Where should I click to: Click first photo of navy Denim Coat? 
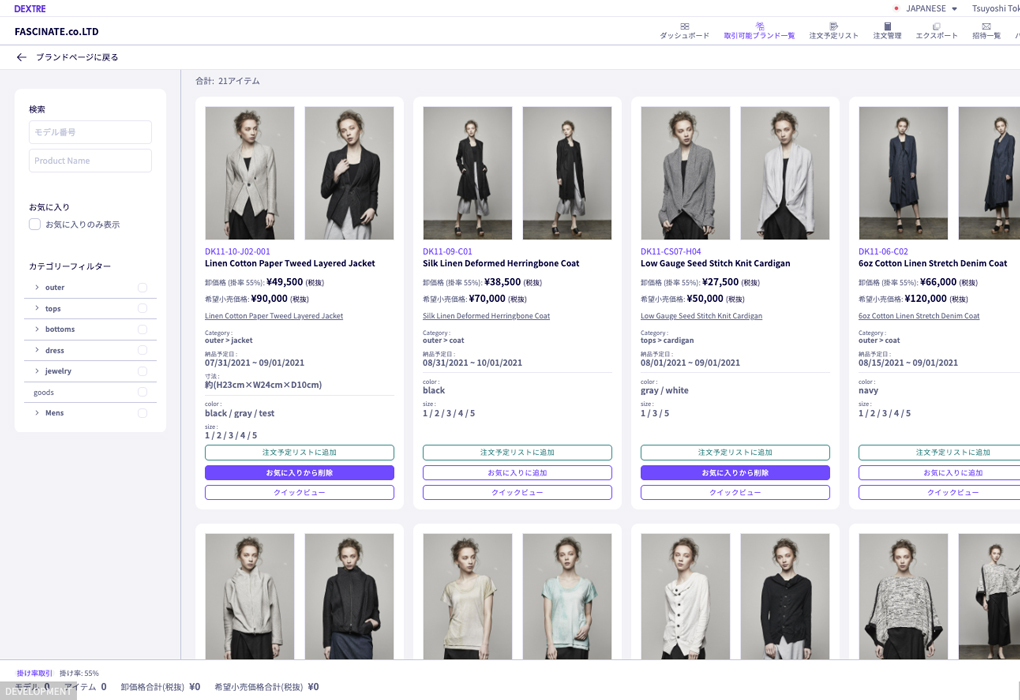click(904, 173)
